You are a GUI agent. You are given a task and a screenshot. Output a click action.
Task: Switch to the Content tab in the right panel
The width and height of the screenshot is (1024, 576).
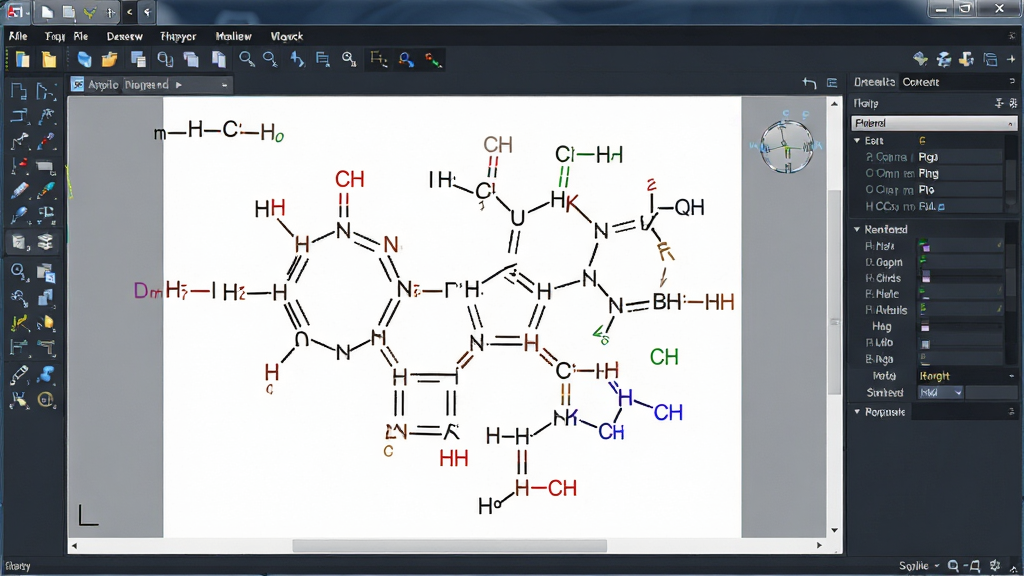pyautogui.click(x=921, y=82)
